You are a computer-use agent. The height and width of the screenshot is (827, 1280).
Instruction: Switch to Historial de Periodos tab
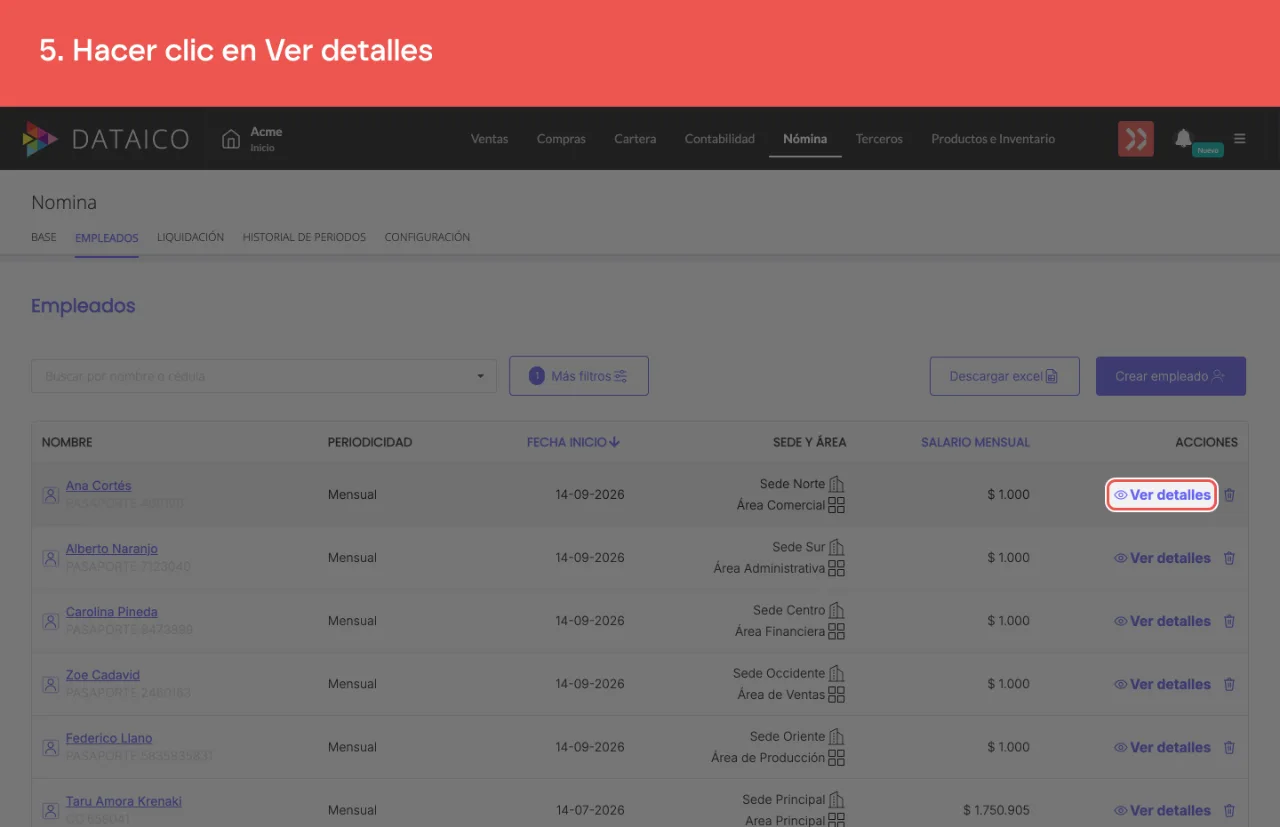(x=304, y=237)
